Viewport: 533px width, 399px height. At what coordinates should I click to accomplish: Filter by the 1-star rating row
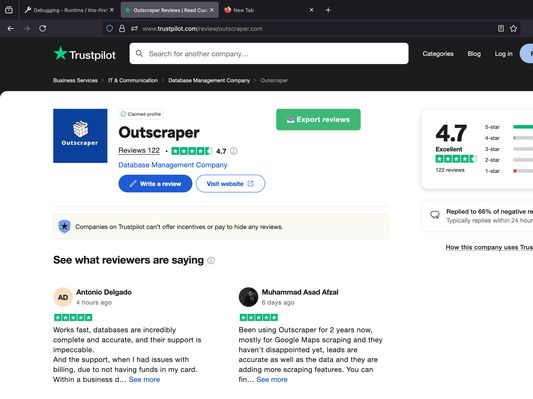509,171
